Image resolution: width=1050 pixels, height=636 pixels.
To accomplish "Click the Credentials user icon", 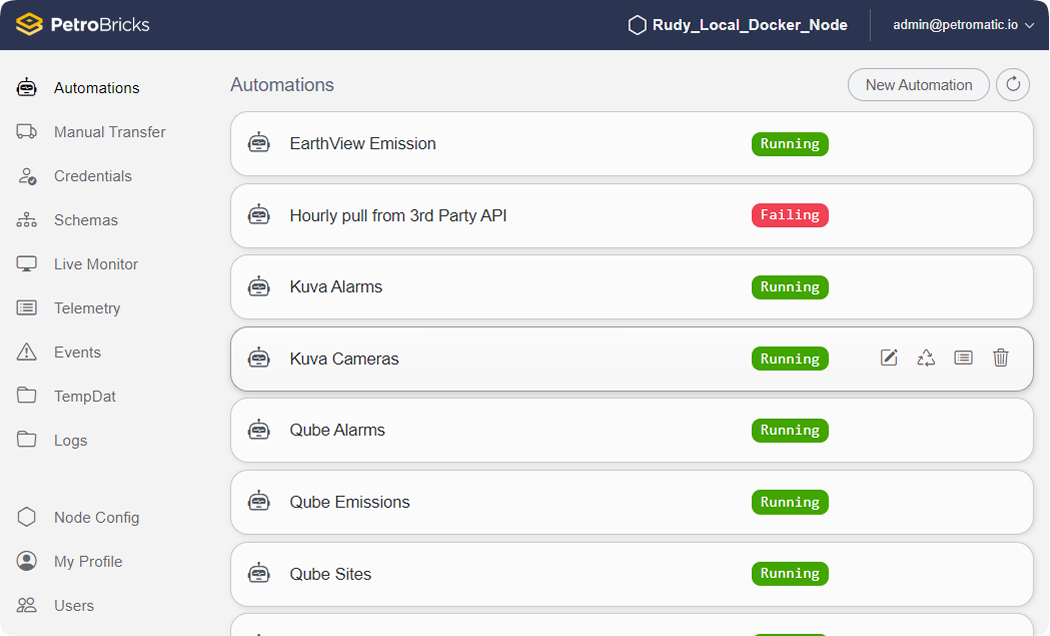I will click(27, 176).
